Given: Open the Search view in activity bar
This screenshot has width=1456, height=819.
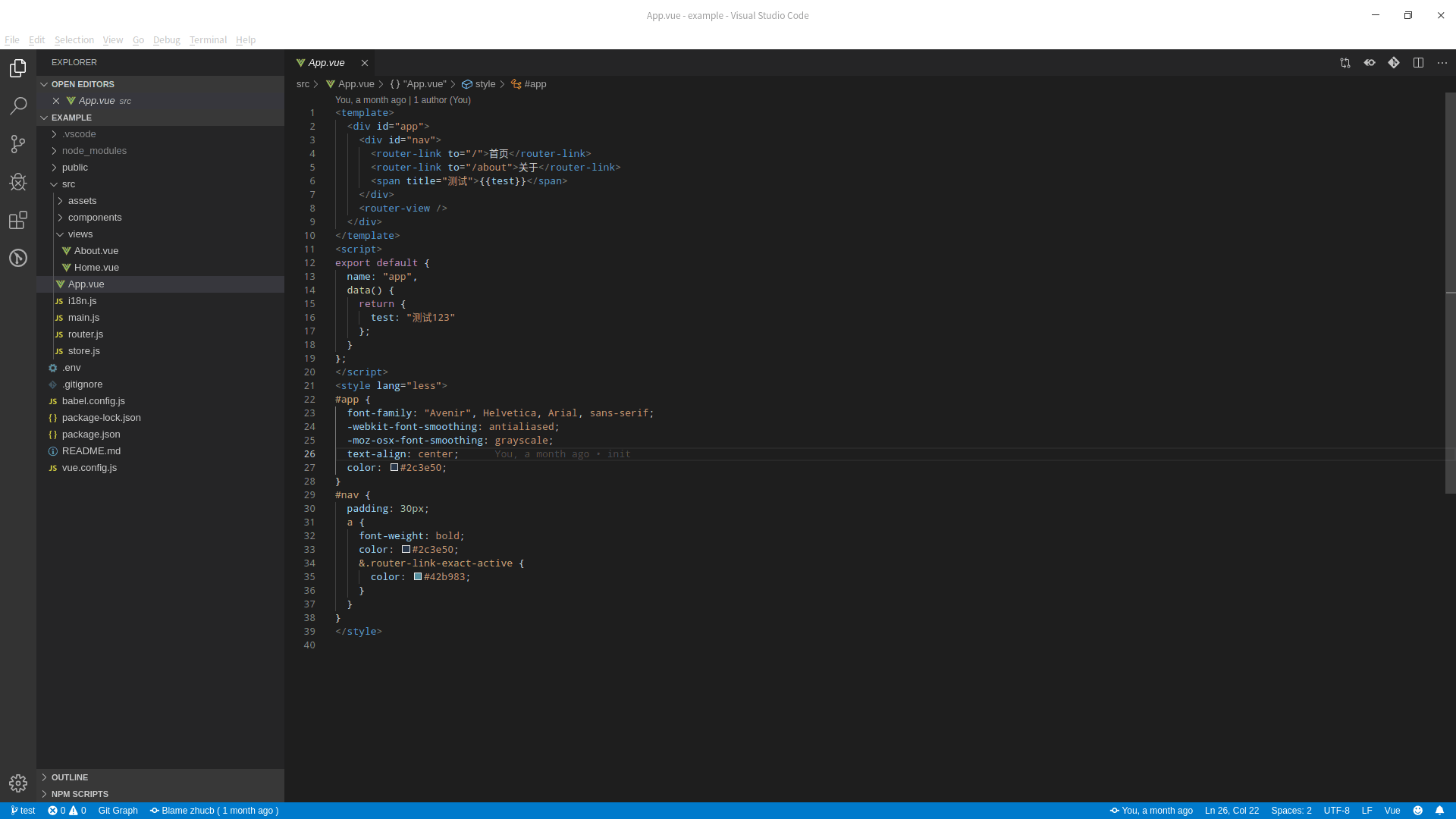Looking at the screenshot, I should (18, 106).
